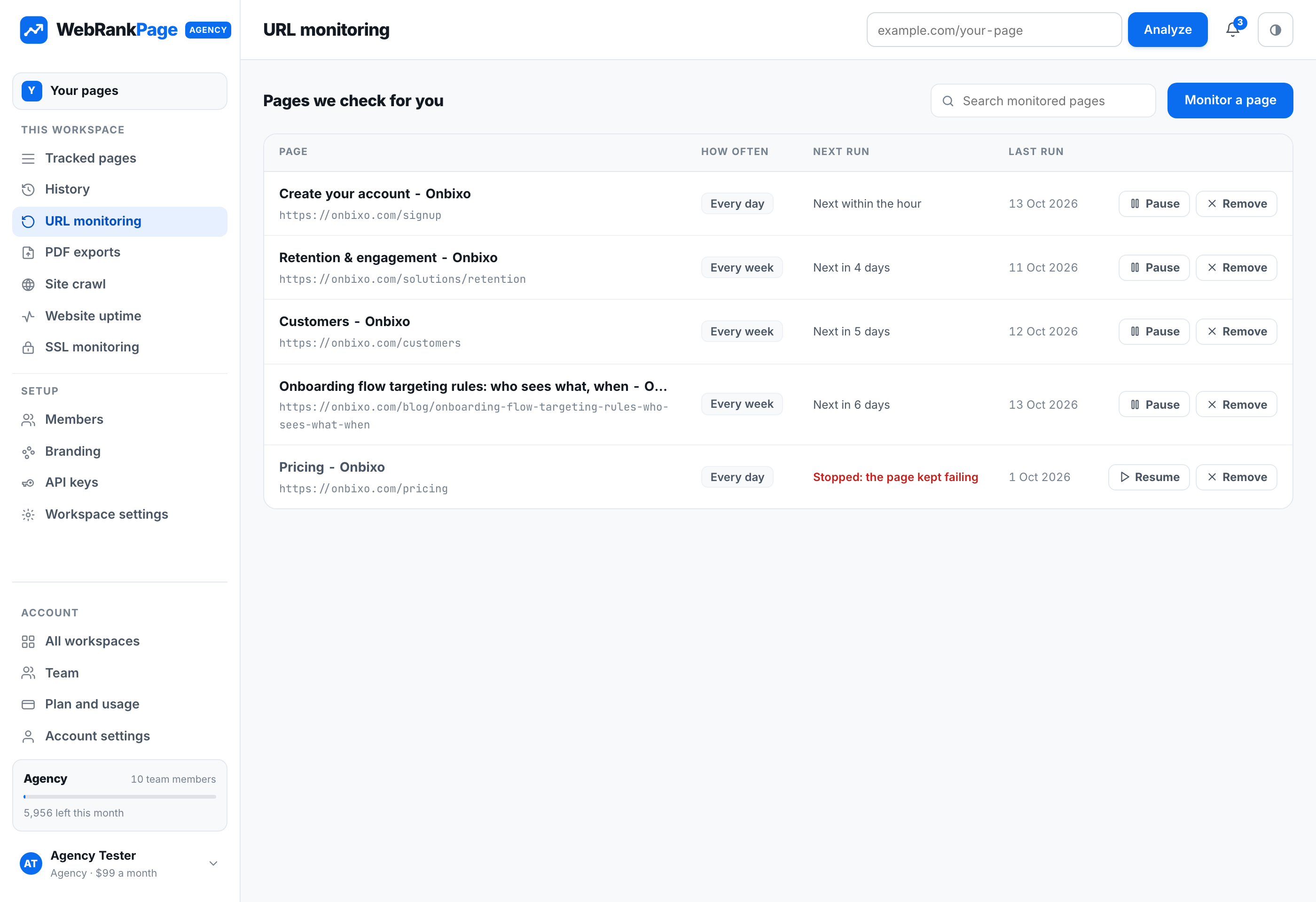This screenshot has width=1316, height=902.
Task: Open Members settings page
Action: point(119,420)
